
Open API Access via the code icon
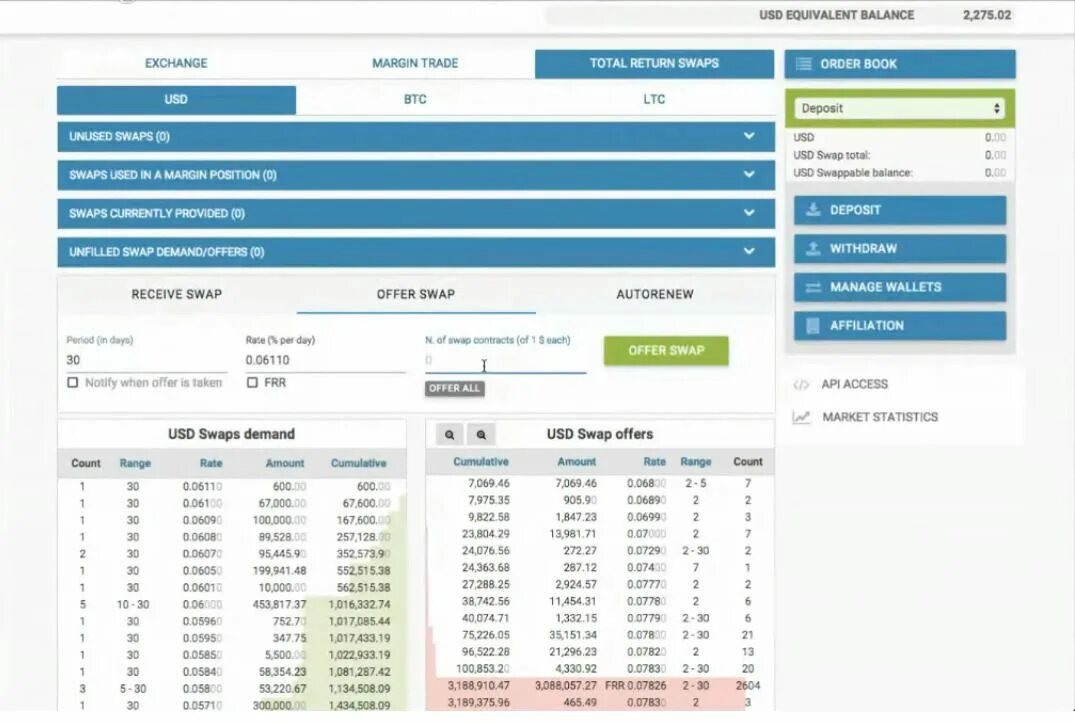pos(799,384)
